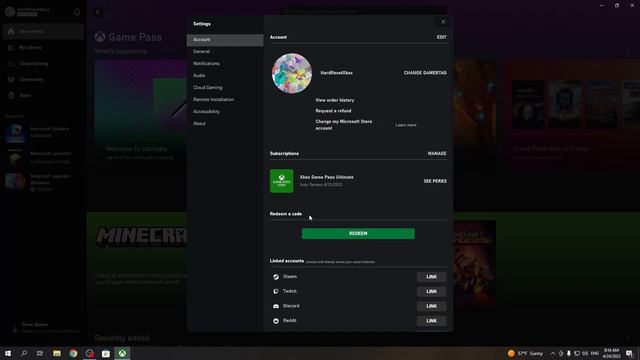The height and width of the screenshot is (360, 640).
Task: Click the Reddit logo icon
Action: (x=276, y=321)
